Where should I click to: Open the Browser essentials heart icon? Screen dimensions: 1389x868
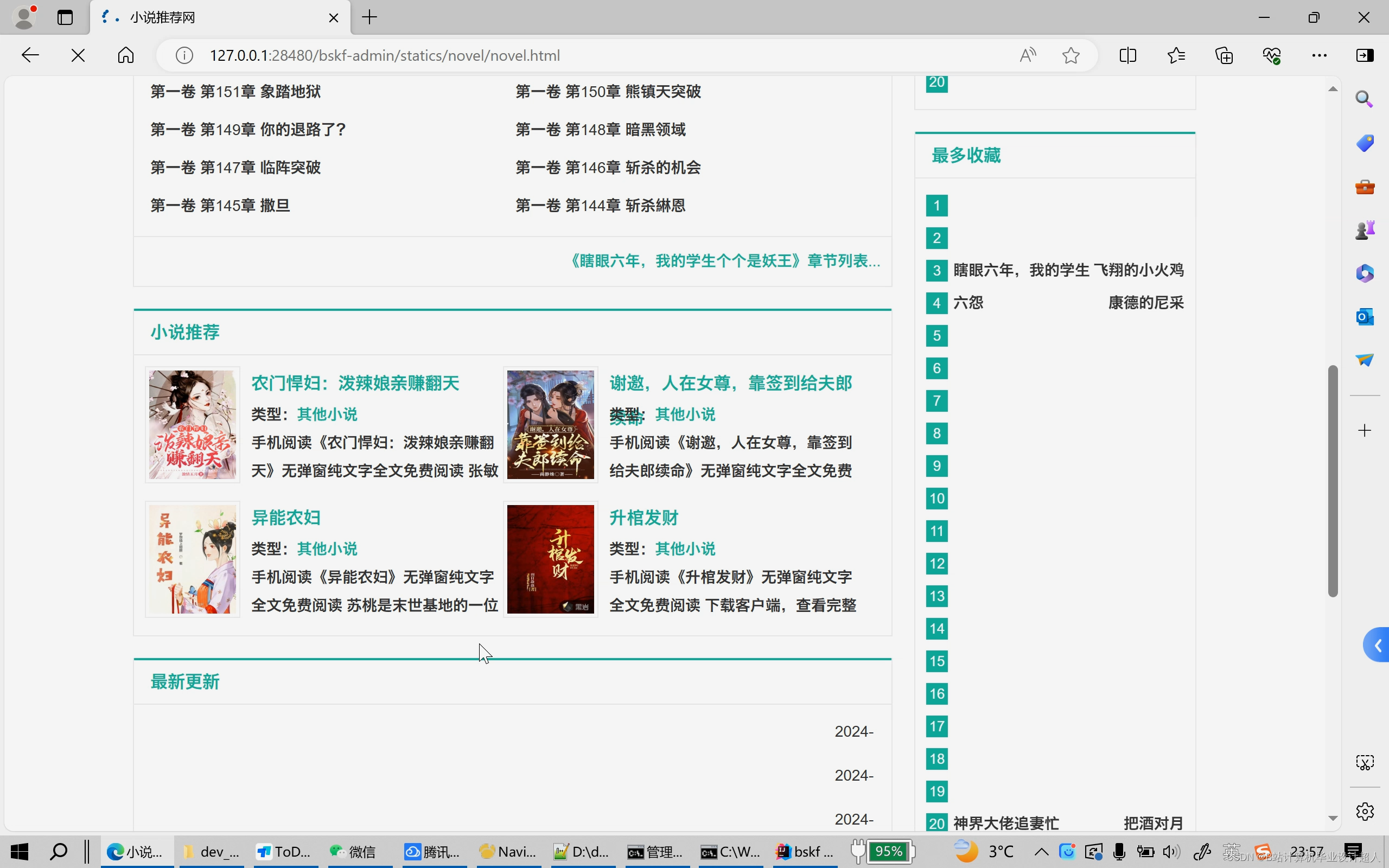click(1272, 55)
